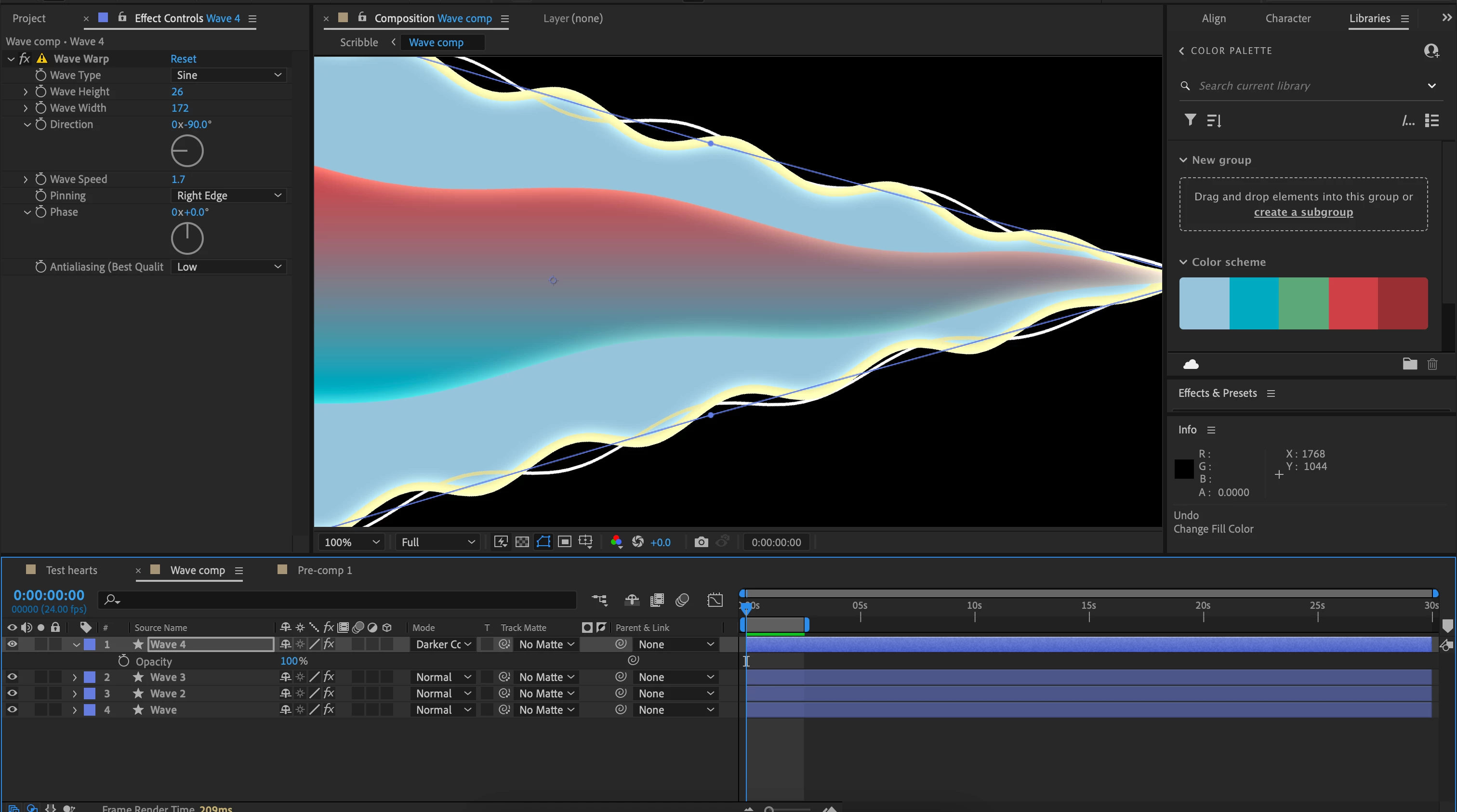Hide the Wave 3 layer
Screen dimensions: 1457x812
(x=12, y=677)
